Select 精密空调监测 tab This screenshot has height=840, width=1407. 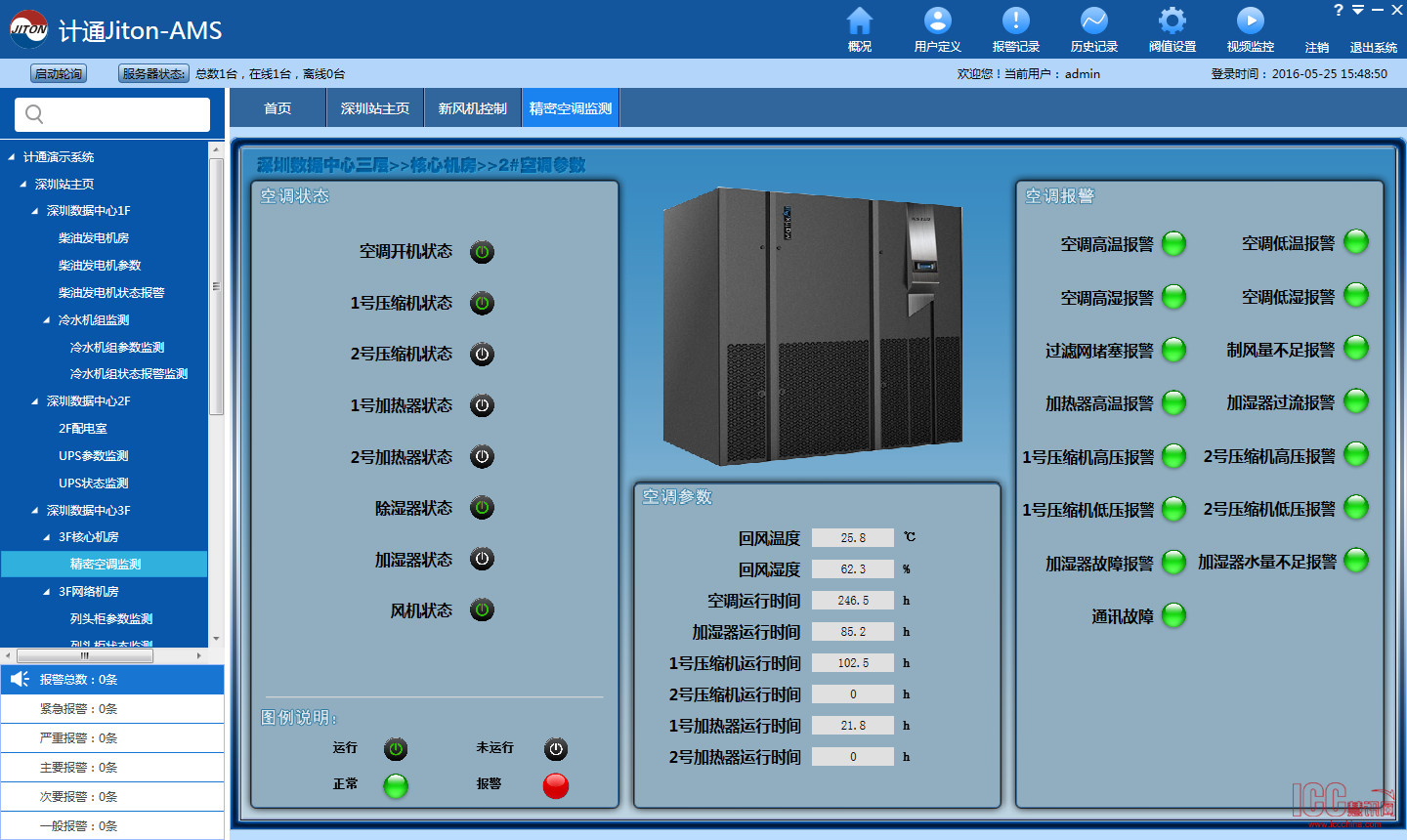click(x=571, y=108)
